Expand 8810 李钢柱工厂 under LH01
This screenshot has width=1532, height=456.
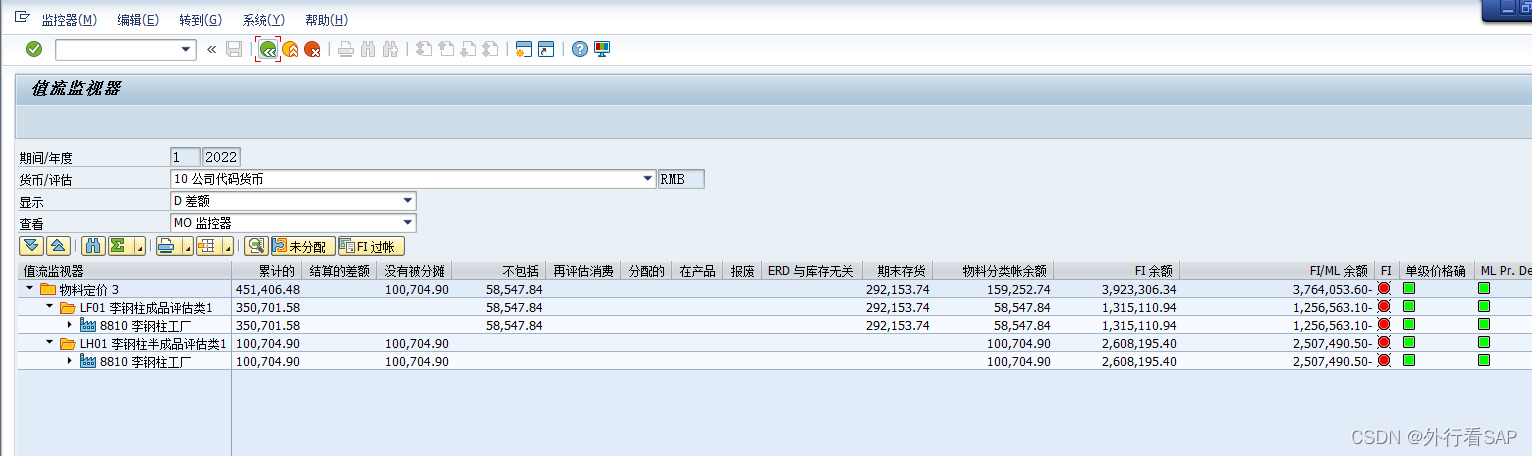pyautogui.click(x=69, y=360)
